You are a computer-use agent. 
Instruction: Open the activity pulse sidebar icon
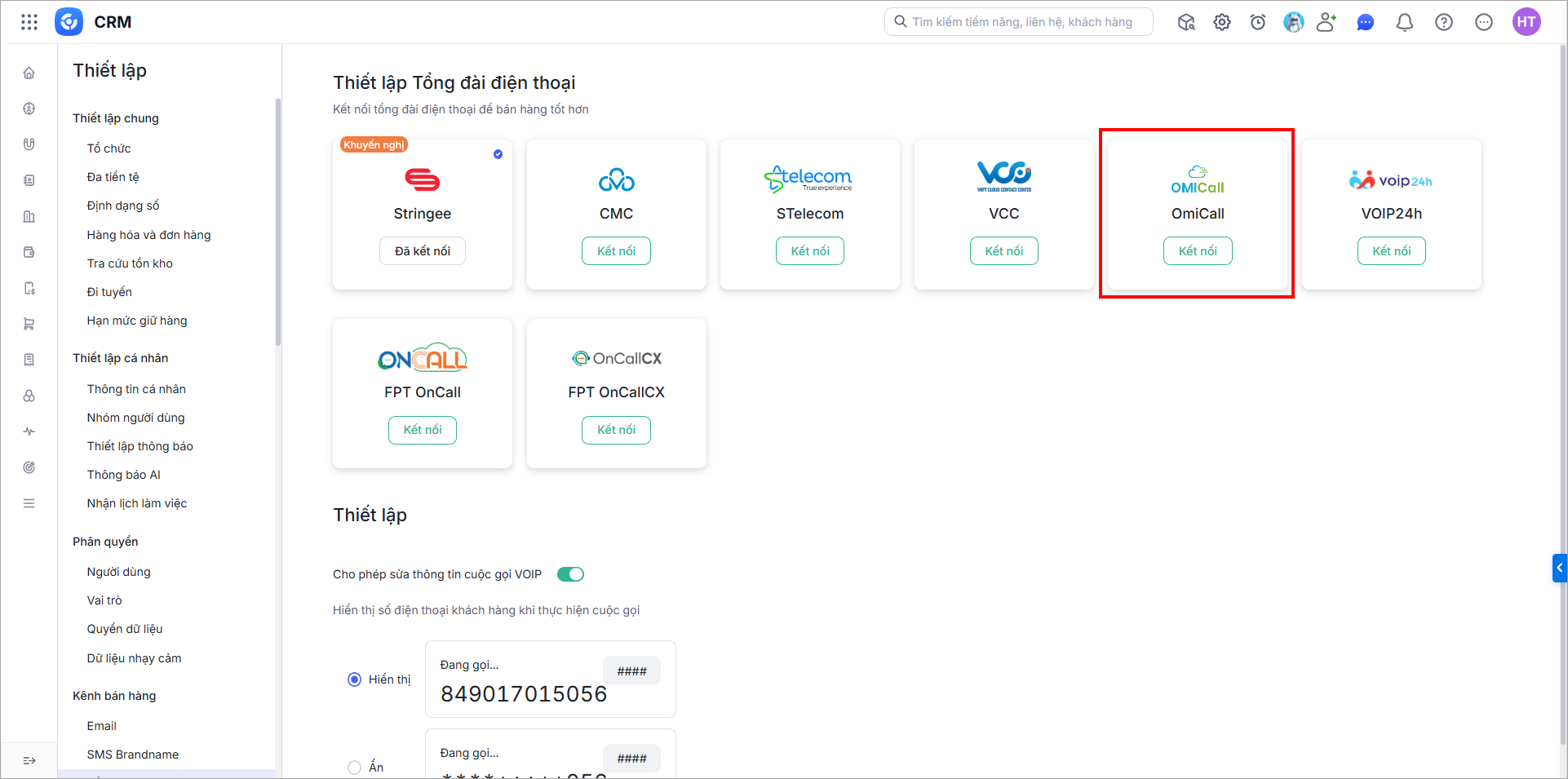(x=29, y=432)
